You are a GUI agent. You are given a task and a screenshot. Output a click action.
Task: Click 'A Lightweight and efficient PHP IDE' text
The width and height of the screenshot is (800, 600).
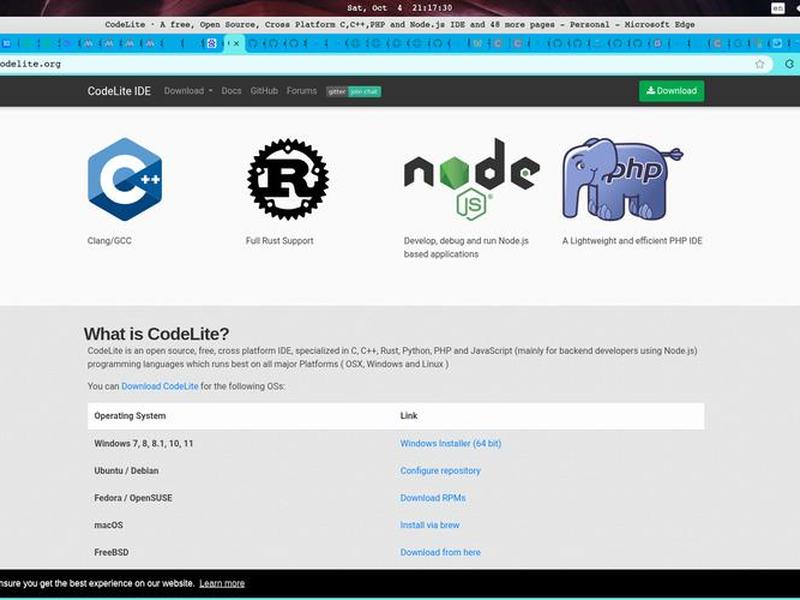[632, 241]
